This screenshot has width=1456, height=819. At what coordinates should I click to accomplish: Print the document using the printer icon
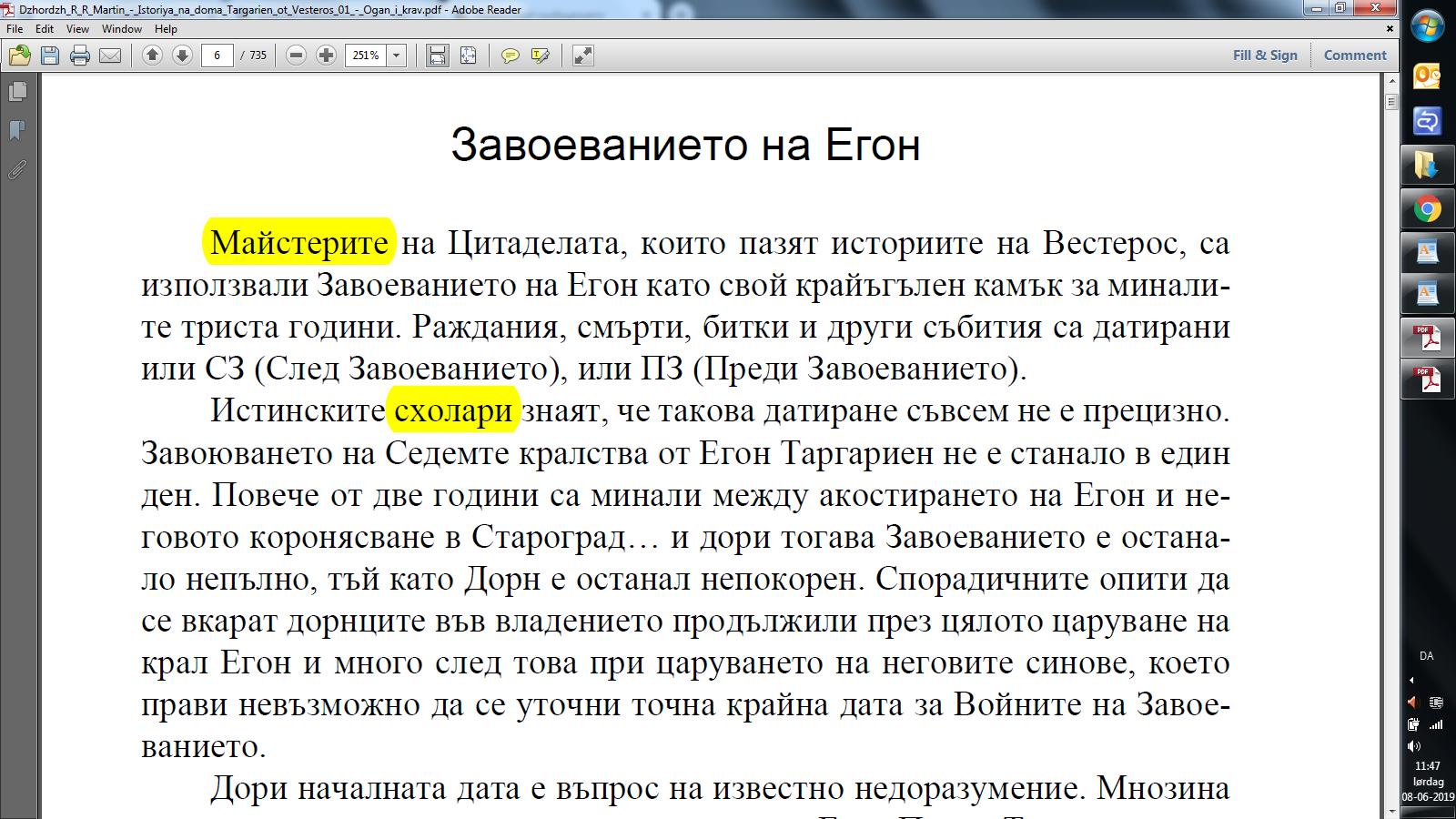tap(80, 56)
